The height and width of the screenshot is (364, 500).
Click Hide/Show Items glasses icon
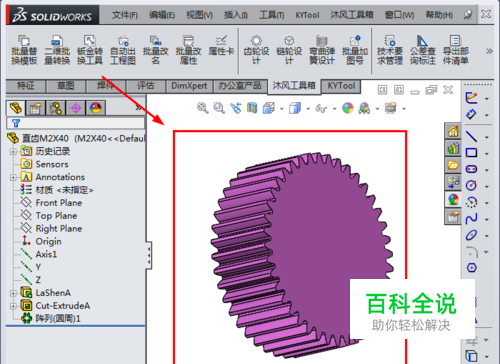click(321, 108)
